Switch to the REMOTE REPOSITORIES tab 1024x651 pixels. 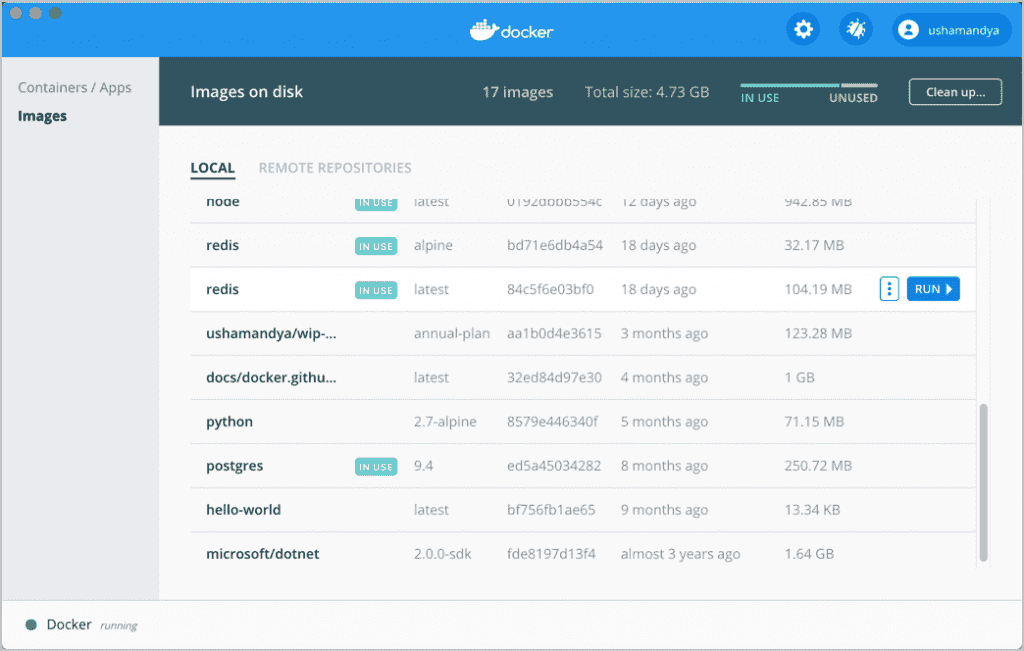click(x=335, y=168)
